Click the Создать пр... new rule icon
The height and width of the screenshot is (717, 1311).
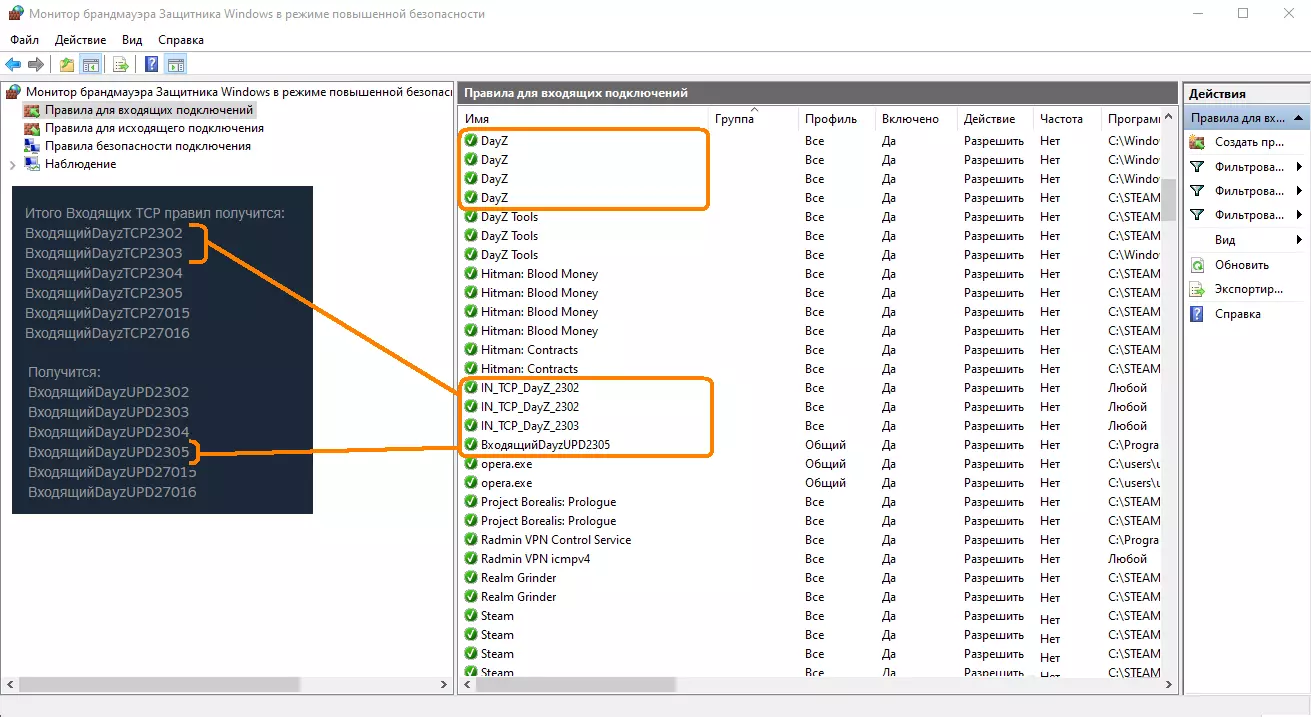click(x=1197, y=142)
